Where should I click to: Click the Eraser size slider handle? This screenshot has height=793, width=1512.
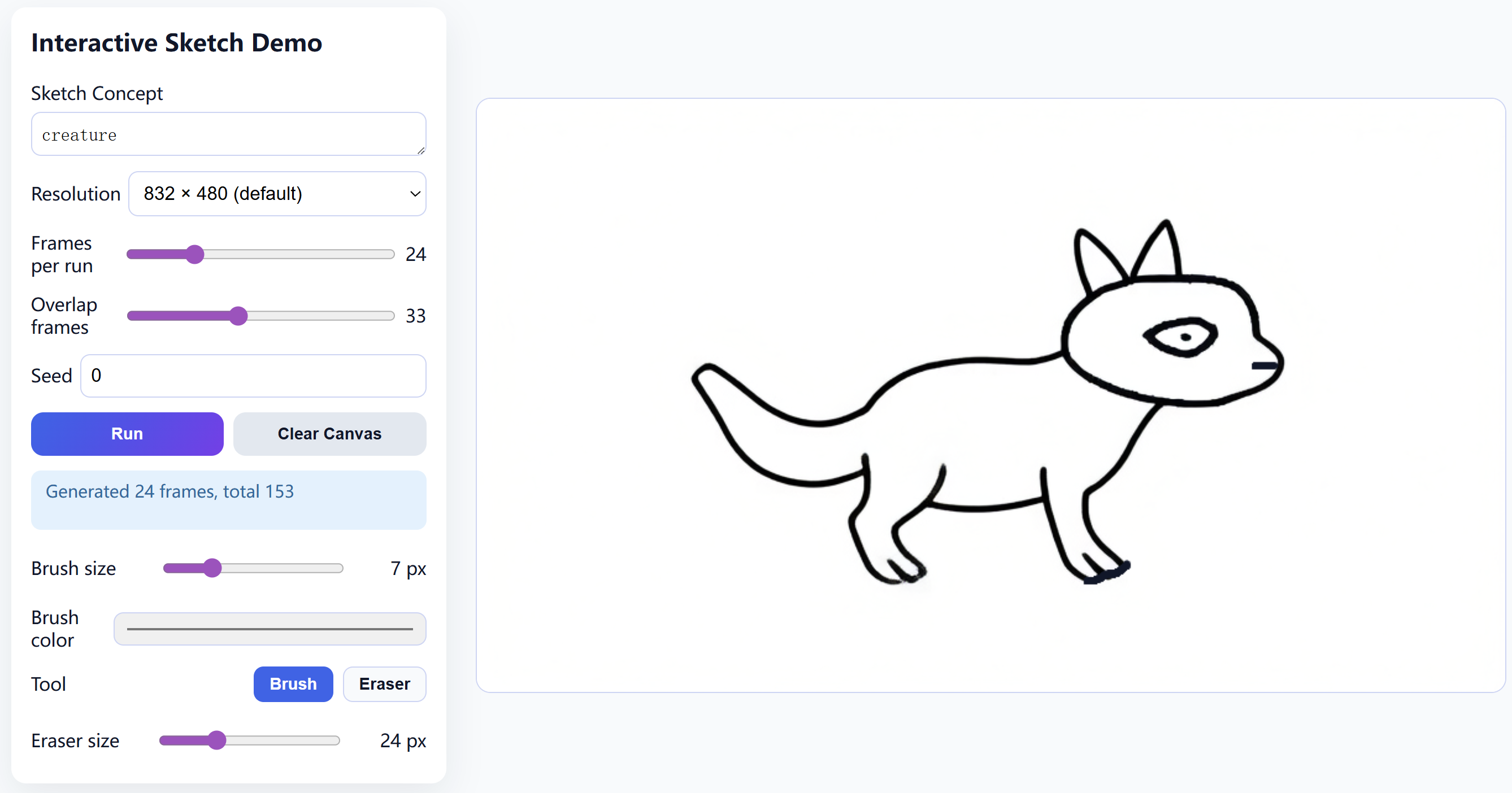217,740
